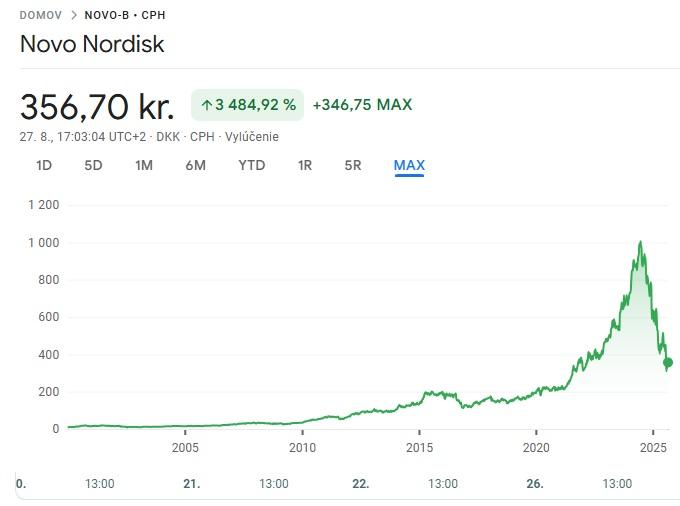Select the 1M range tab

pyautogui.click(x=144, y=165)
